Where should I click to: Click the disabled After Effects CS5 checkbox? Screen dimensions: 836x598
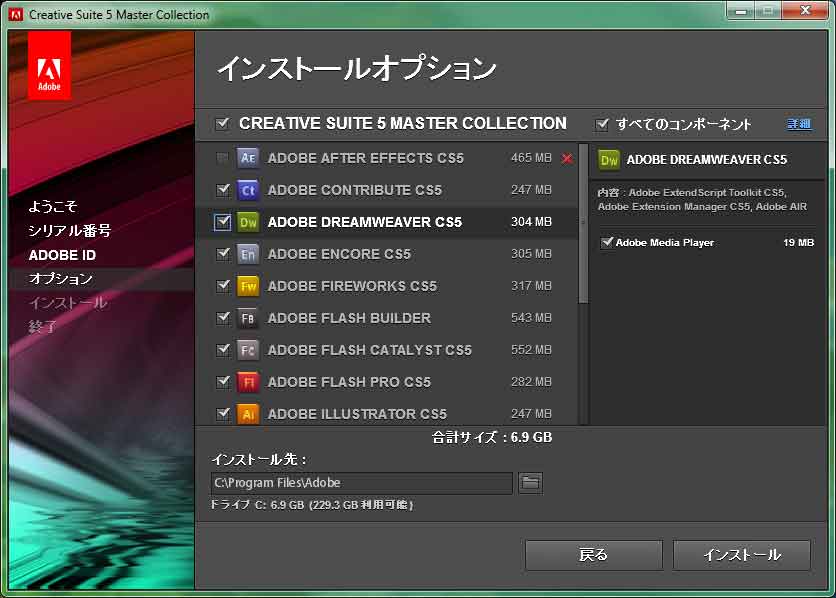[222, 158]
